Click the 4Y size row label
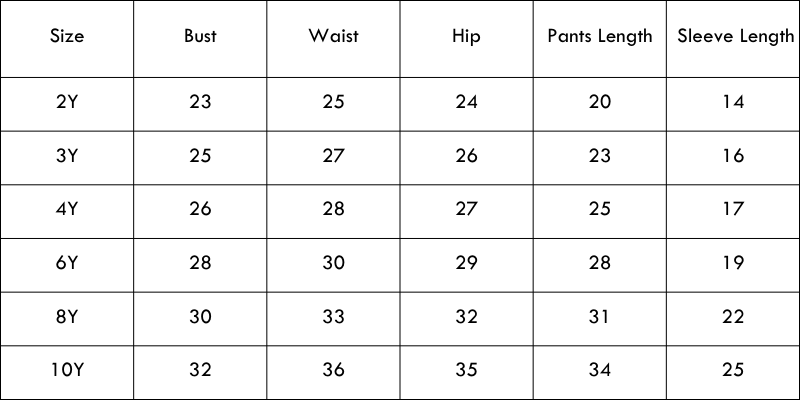Screen dimensions: 800x400 (x=67, y=209)
